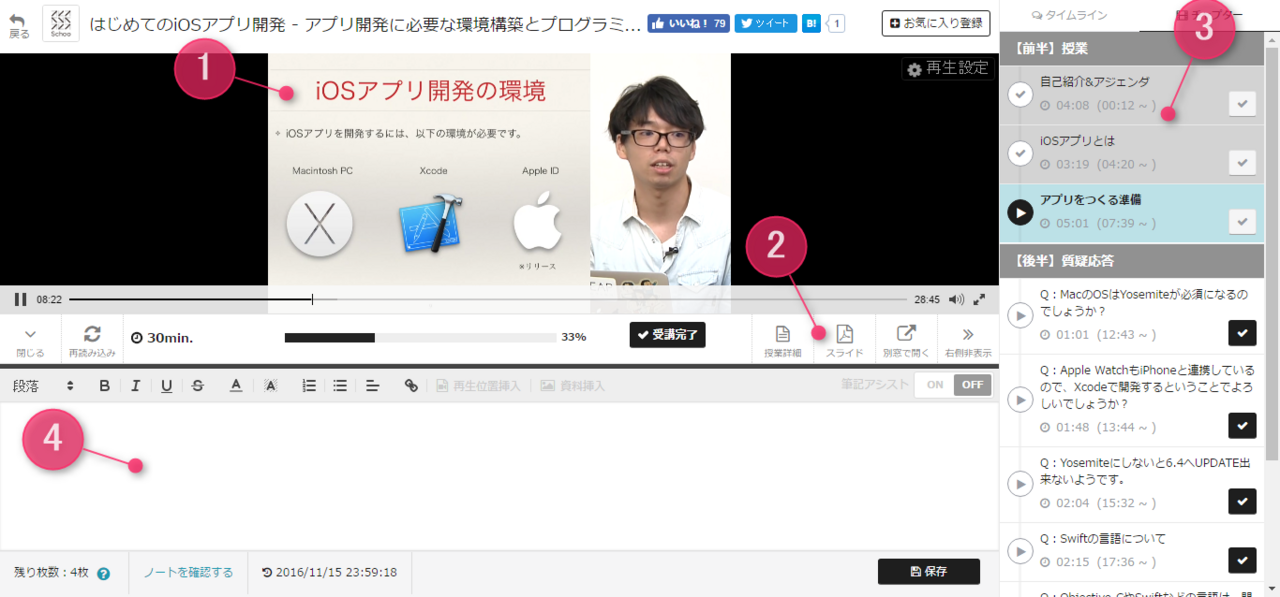Insert a hyperlink in the note

coord(411,386)
